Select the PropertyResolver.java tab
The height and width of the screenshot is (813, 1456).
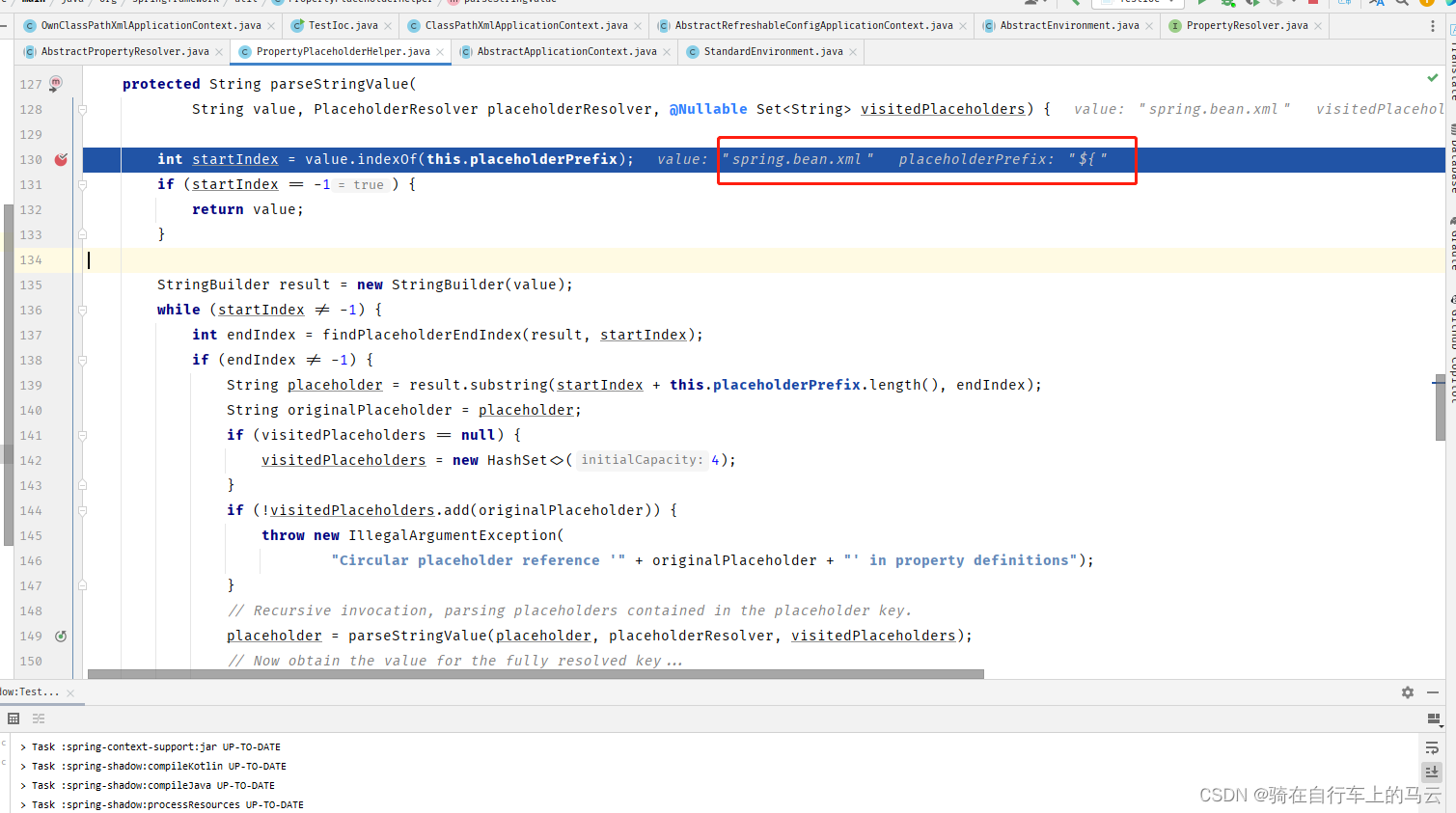click(x=1247, y=26)
